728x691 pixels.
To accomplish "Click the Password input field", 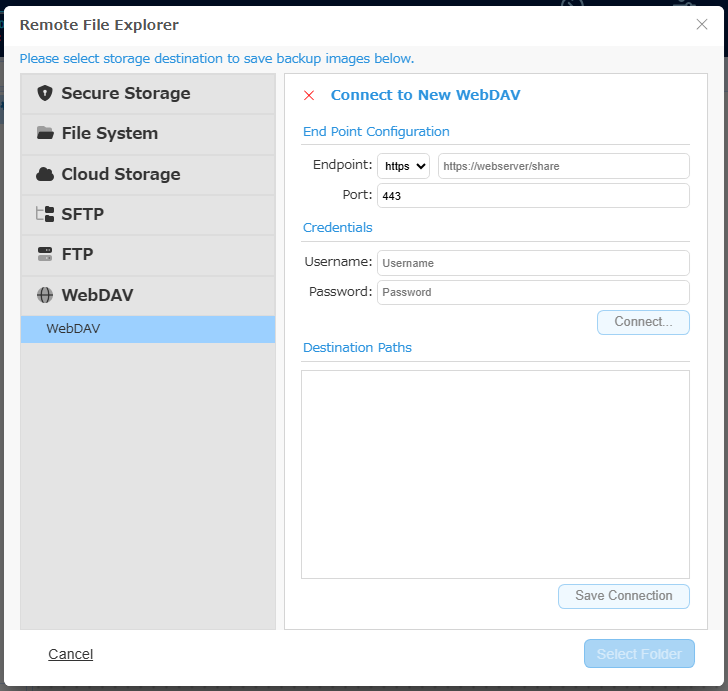I will tap(533, 293).
